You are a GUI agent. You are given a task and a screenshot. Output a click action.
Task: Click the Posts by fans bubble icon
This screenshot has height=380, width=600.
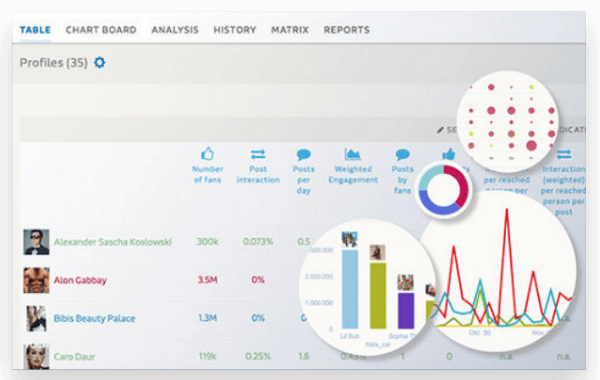[x=403, y=155]
